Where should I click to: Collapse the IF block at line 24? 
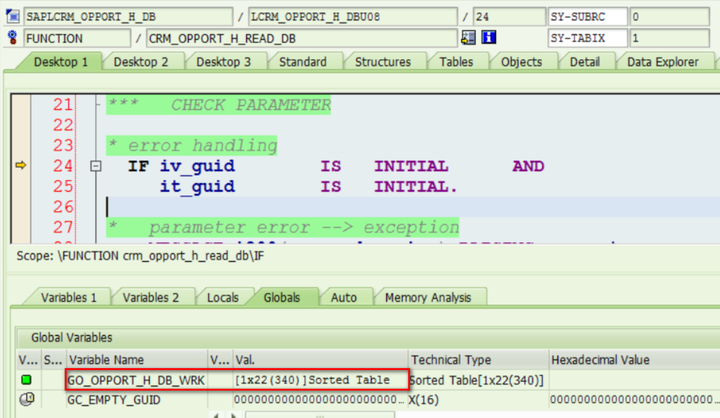tap(96, 166)
